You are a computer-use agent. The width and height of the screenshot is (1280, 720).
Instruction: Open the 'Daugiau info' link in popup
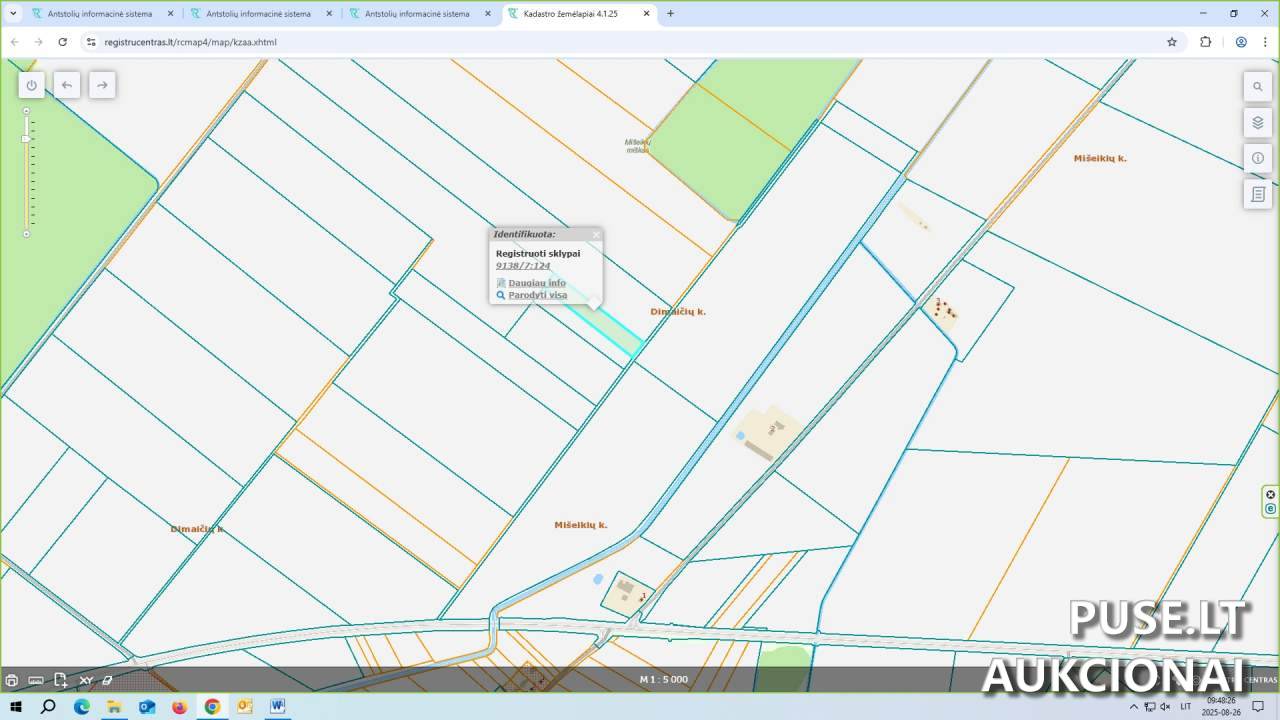click(536, 283)
